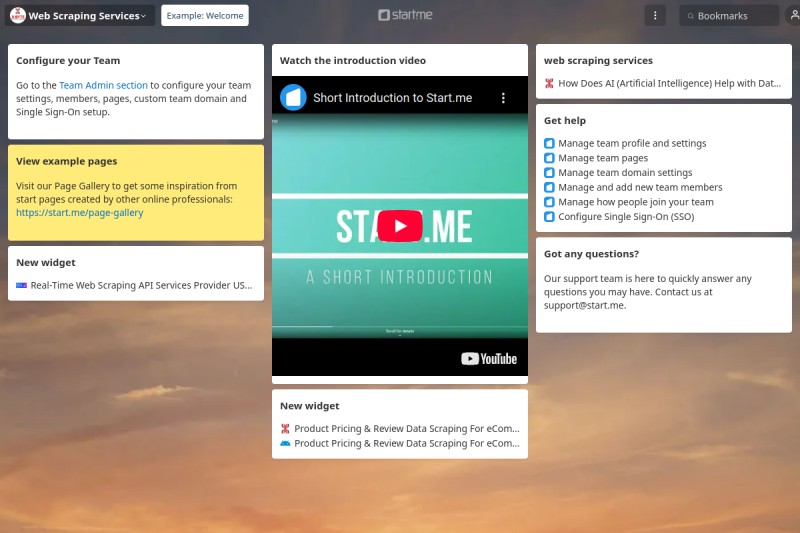Click the Bookmarks search field
Viewport: 800px width, 533px height.
tap(729, 15)
